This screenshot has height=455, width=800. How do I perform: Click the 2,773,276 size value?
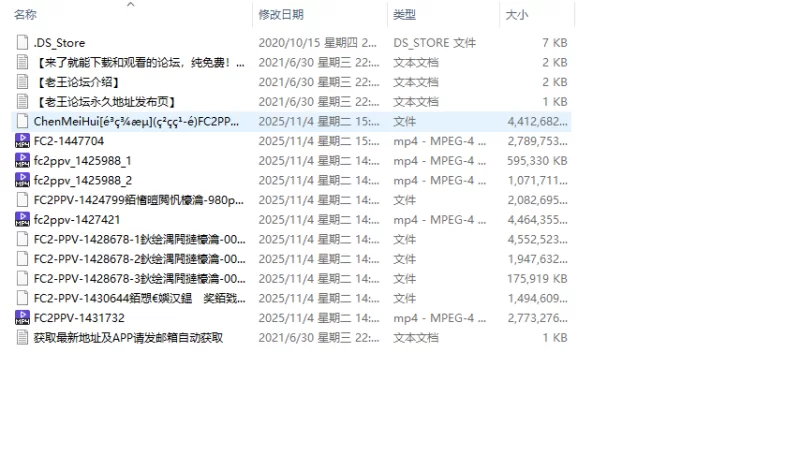pyautogui.click(x=537, y=318)
